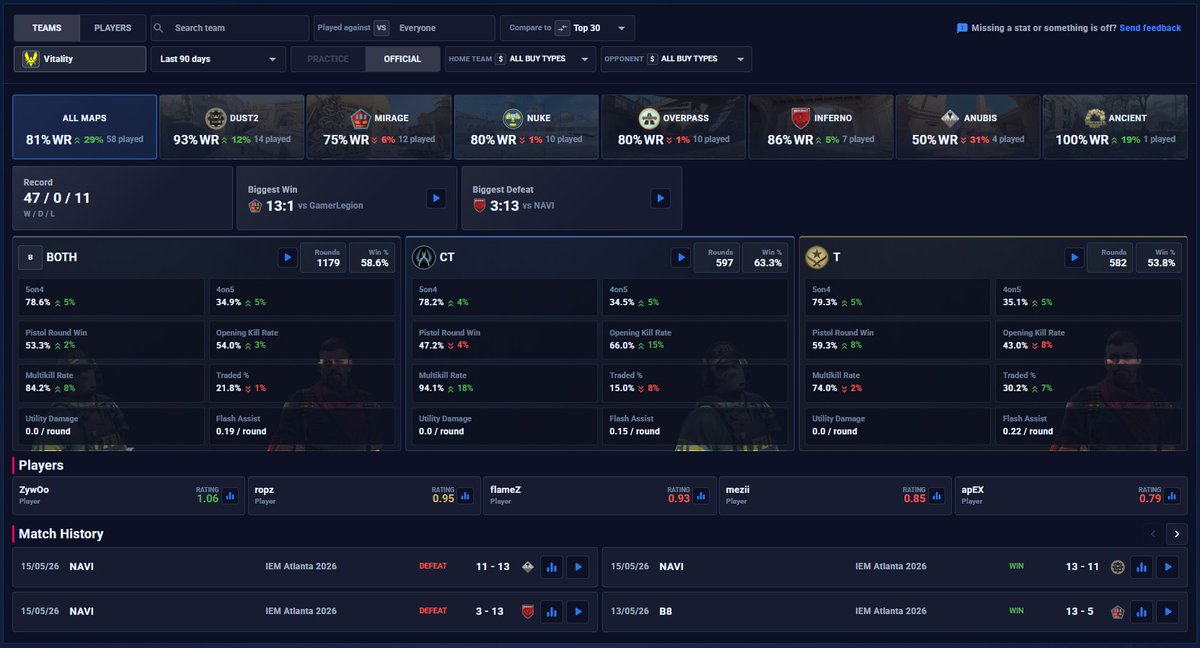Play the NAVI 3 - 13 defeat match
Viewport: 1200px width, 648px height.
point(578,611)
